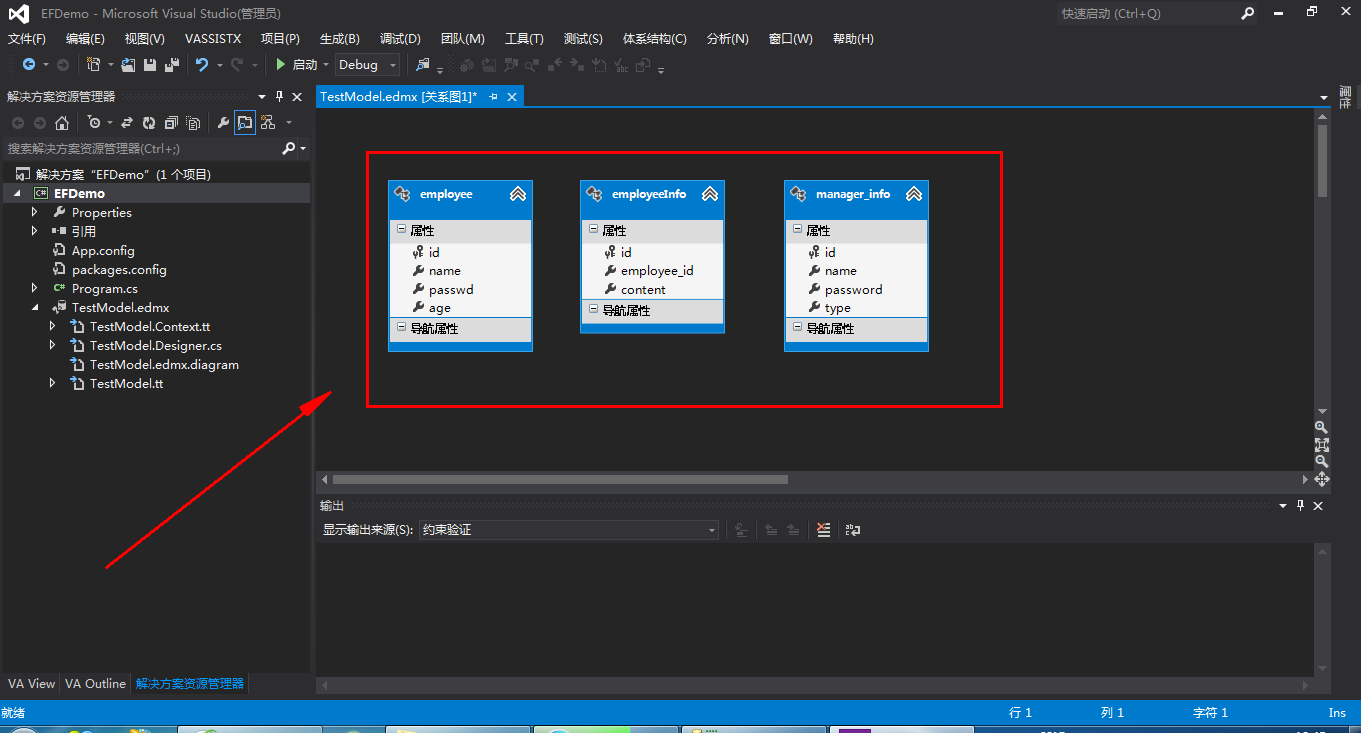
Task: Collapse the employee entity shape
Action: click(518, 194)
